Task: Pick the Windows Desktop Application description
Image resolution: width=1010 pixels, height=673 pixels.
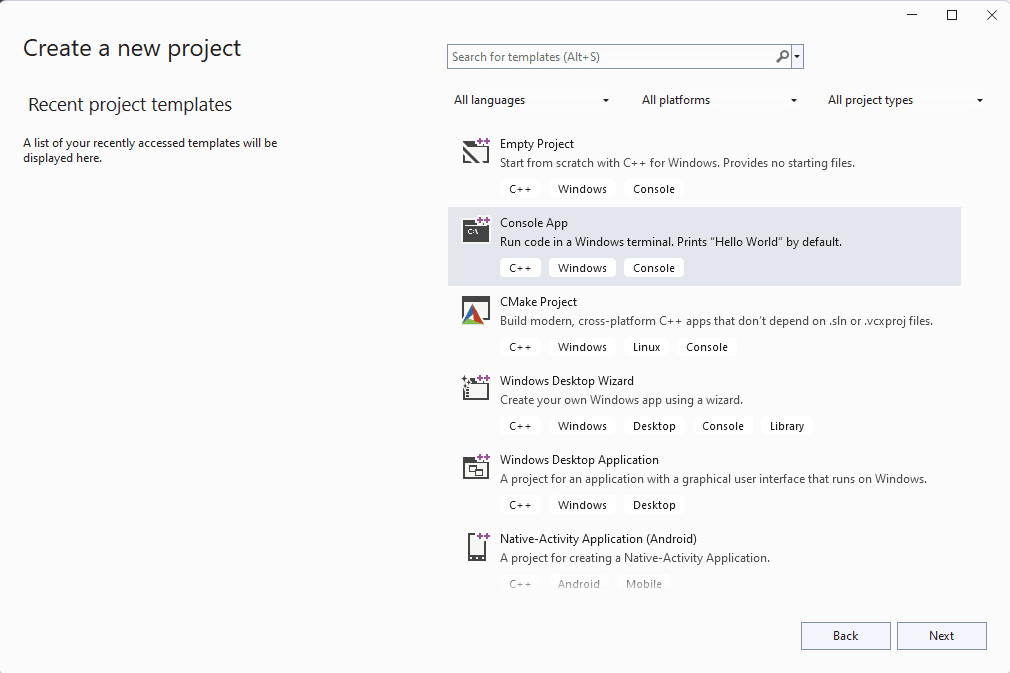Action: pos(712,479)
